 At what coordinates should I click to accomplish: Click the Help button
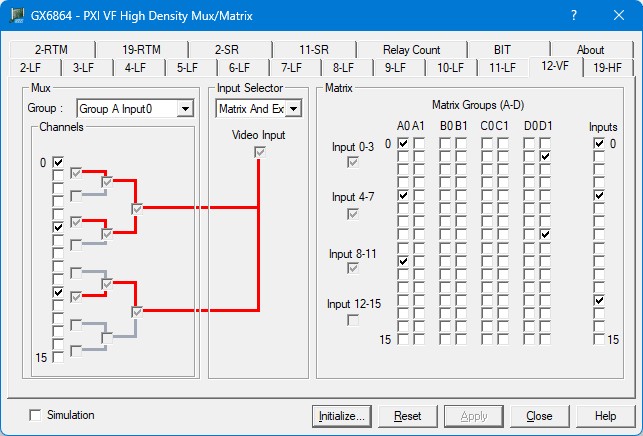pos(605,415)
